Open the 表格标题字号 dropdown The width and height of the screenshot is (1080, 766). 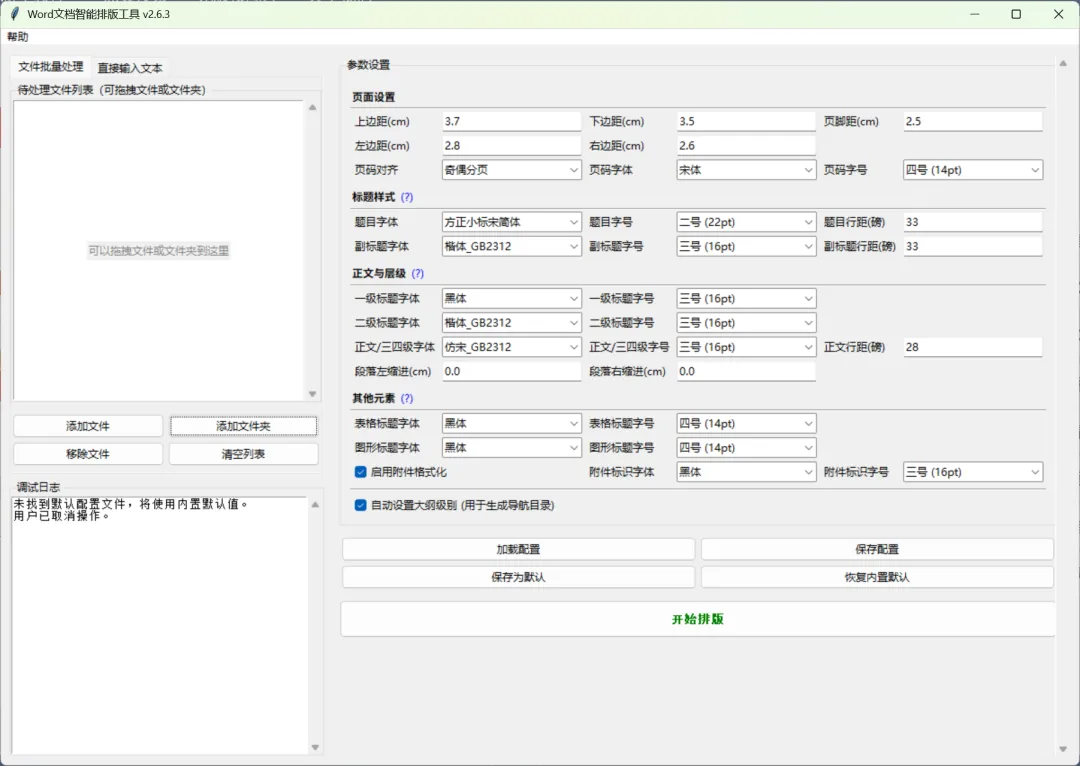747,423
